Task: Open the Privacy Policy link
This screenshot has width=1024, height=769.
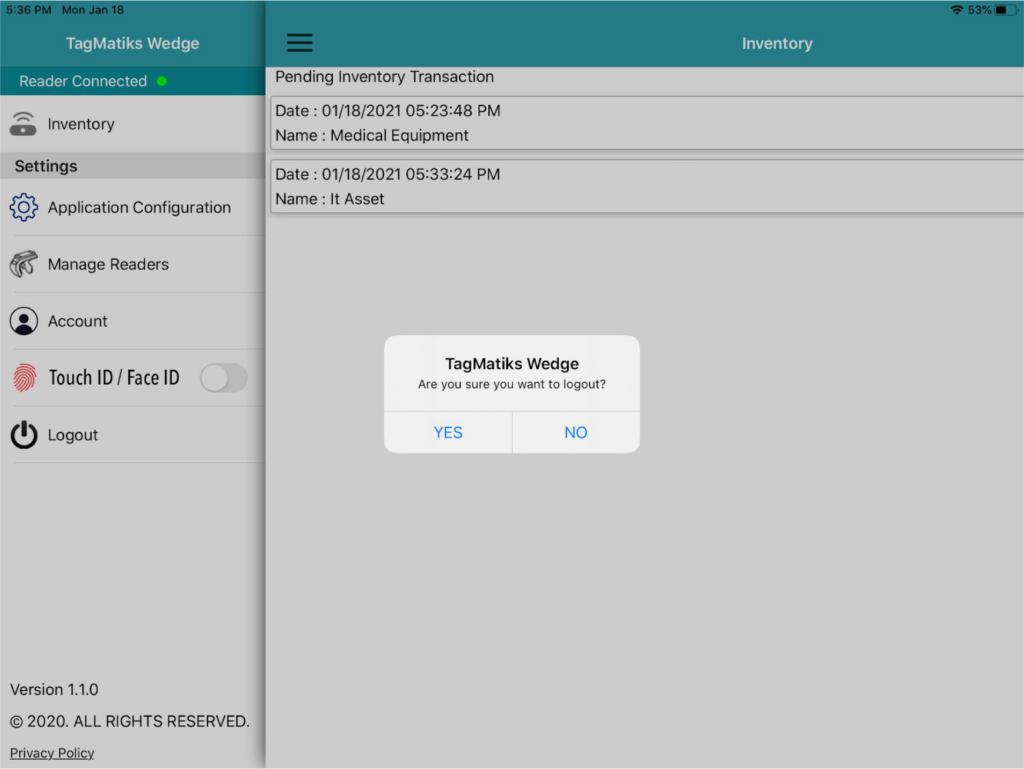Action: [x=52, y=753]
